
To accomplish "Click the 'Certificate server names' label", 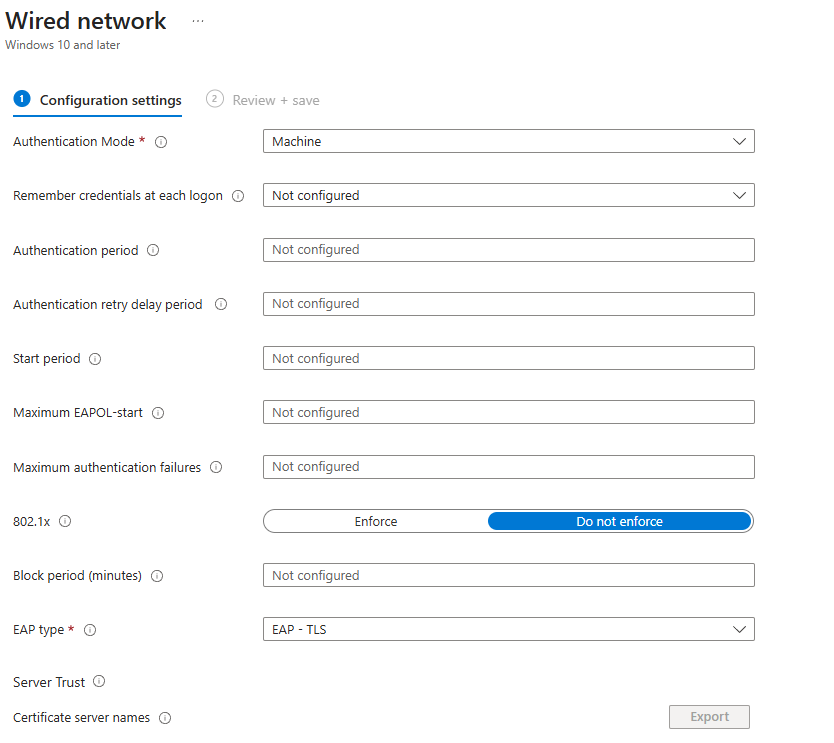I will pos(81,718).
